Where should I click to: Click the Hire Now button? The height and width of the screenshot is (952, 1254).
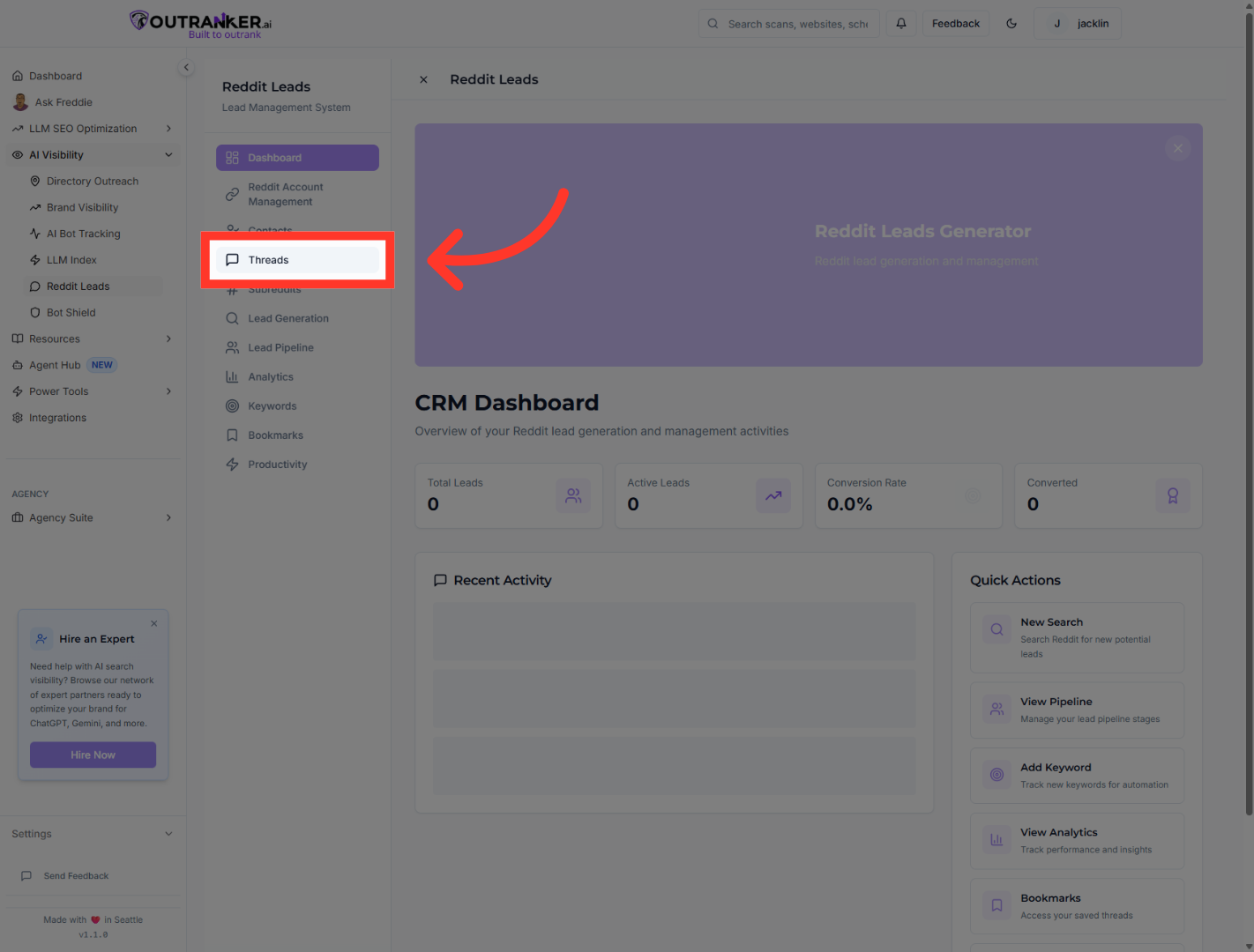click(x=93, y=755)
